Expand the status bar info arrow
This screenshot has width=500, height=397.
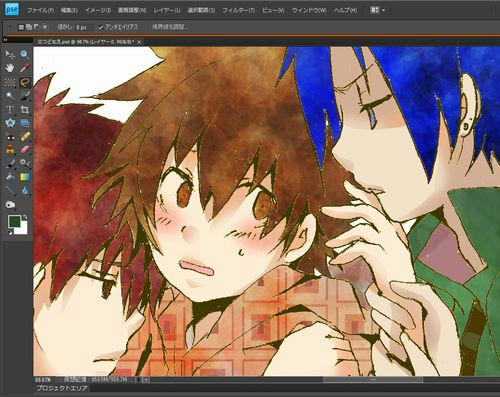138,380
